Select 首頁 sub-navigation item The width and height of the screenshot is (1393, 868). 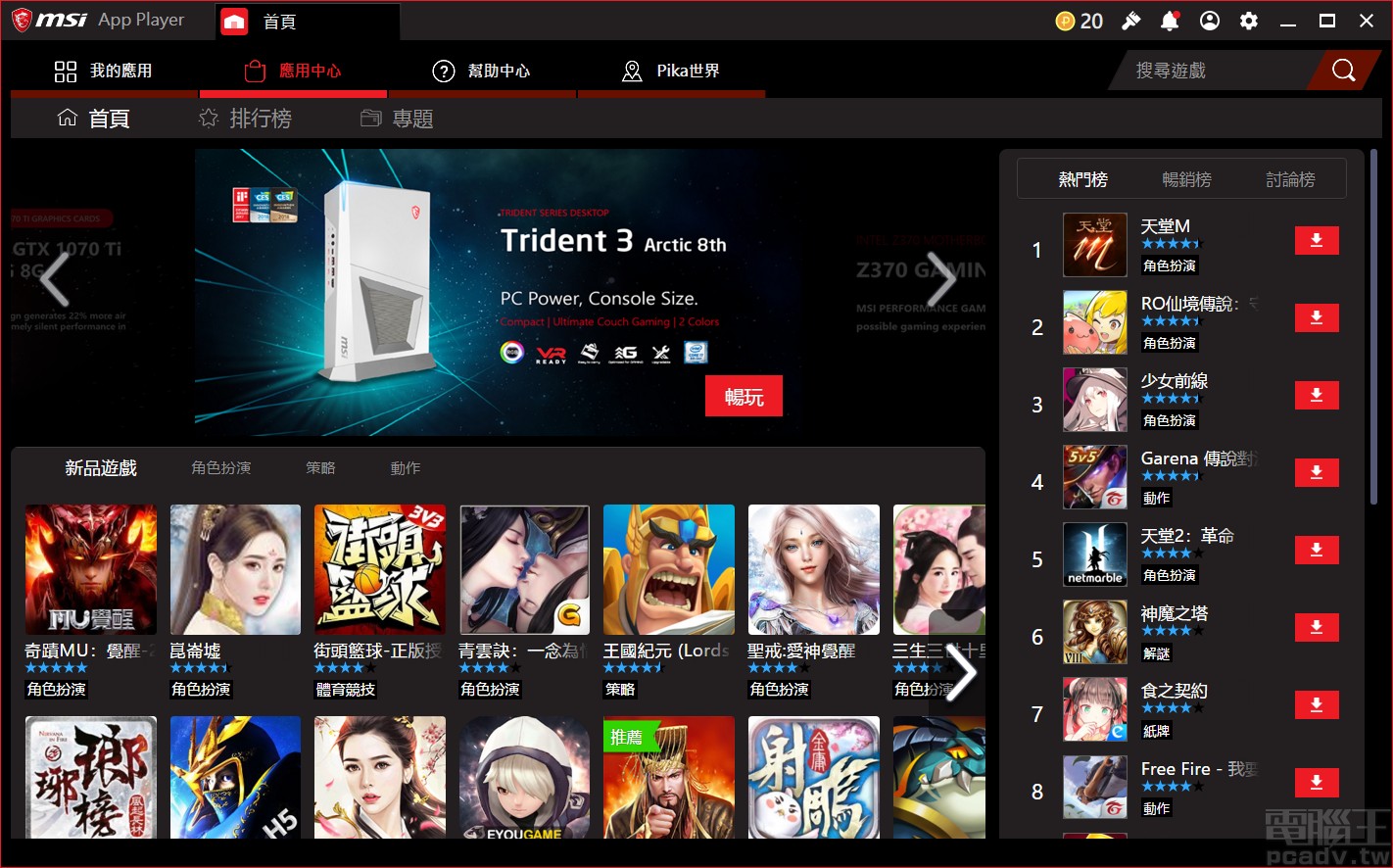(x=94, y=119)
